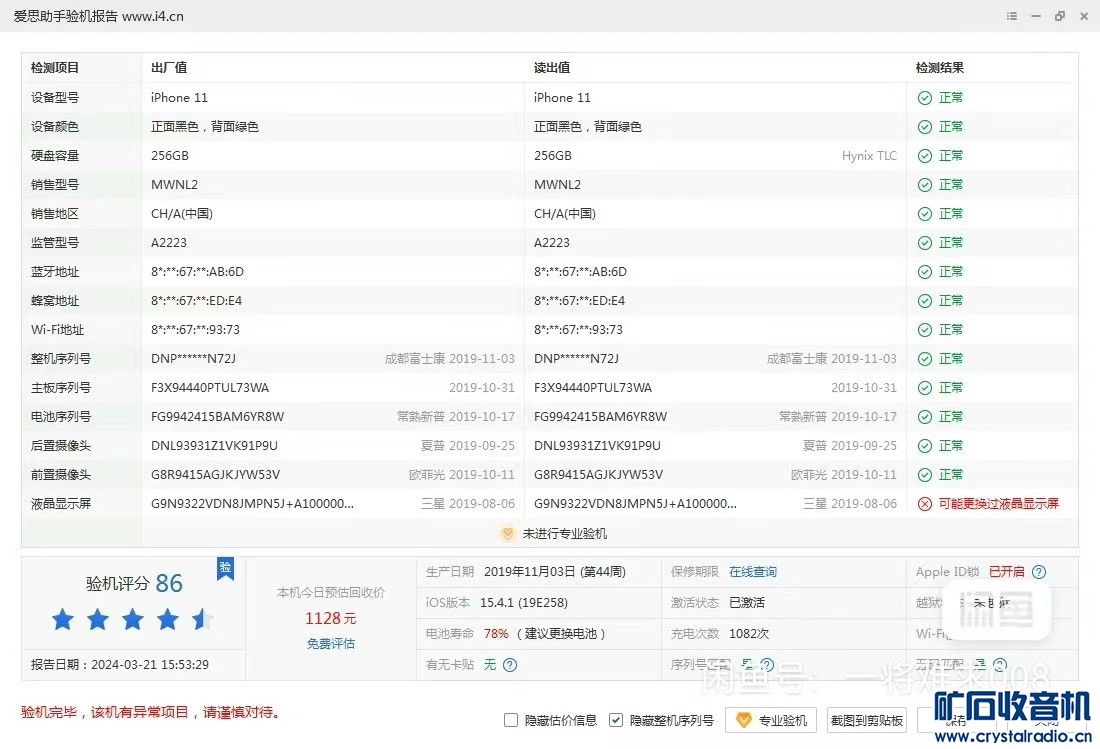Image resolution: width=1100 pixels, height=749 pixels.
Task: Click the first blue rating star
Action: 63,619
